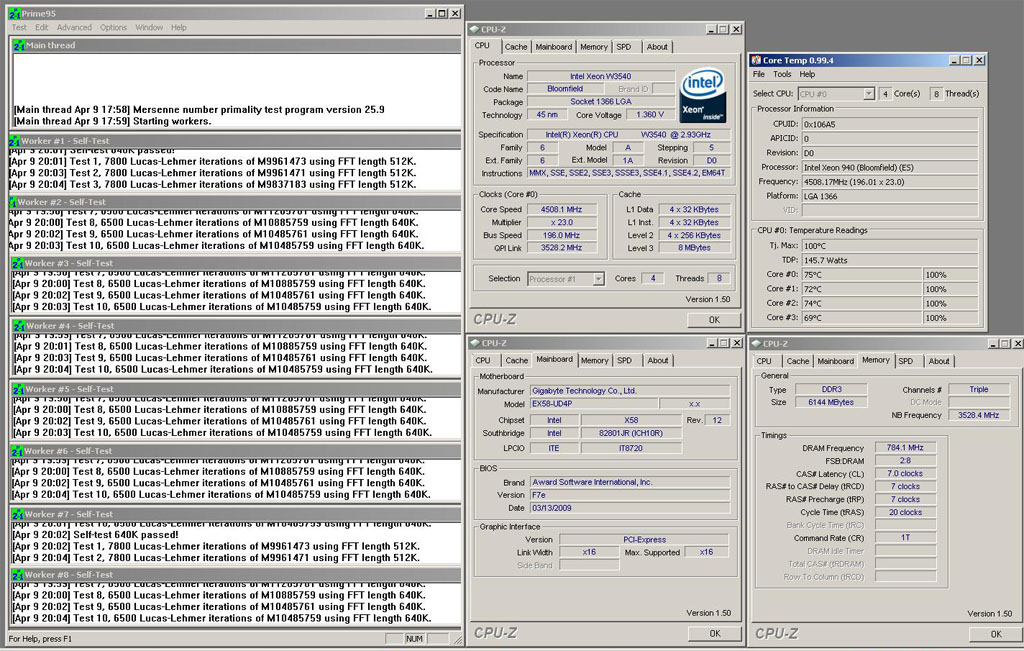Switch to About tab in top CPU-Z window
The width and height of the screenshot is (1024, 651).
pyautogui.click(x=657, y=47)
